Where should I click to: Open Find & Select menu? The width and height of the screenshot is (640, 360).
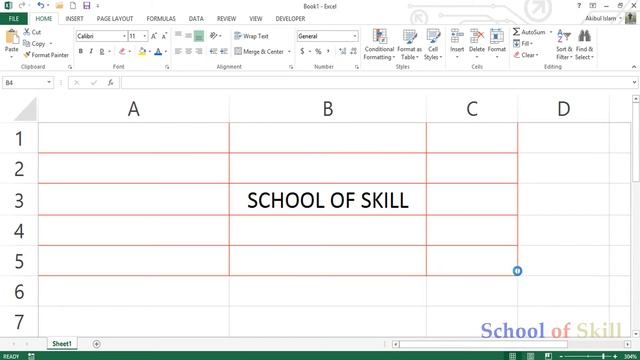(x=584, y=45)
